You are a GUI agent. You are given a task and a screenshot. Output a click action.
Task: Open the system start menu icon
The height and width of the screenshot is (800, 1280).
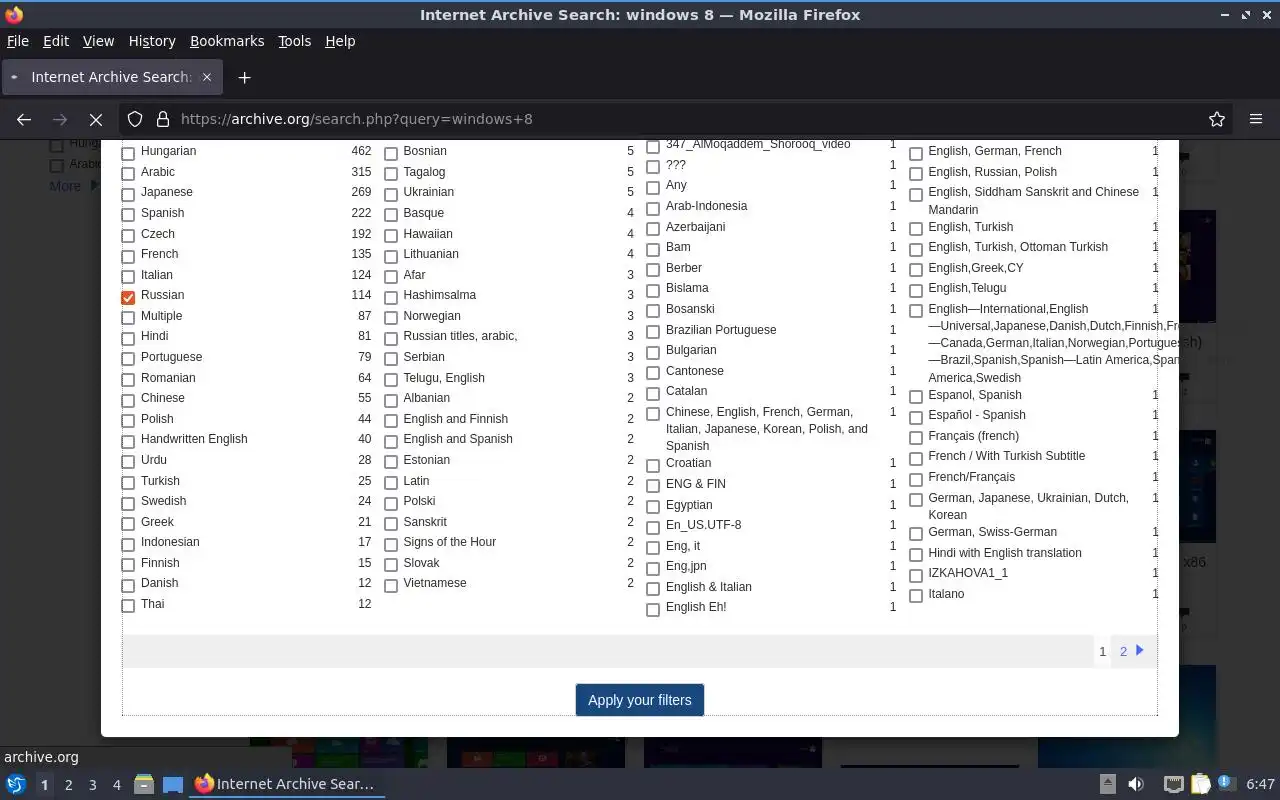coord(16,784)
